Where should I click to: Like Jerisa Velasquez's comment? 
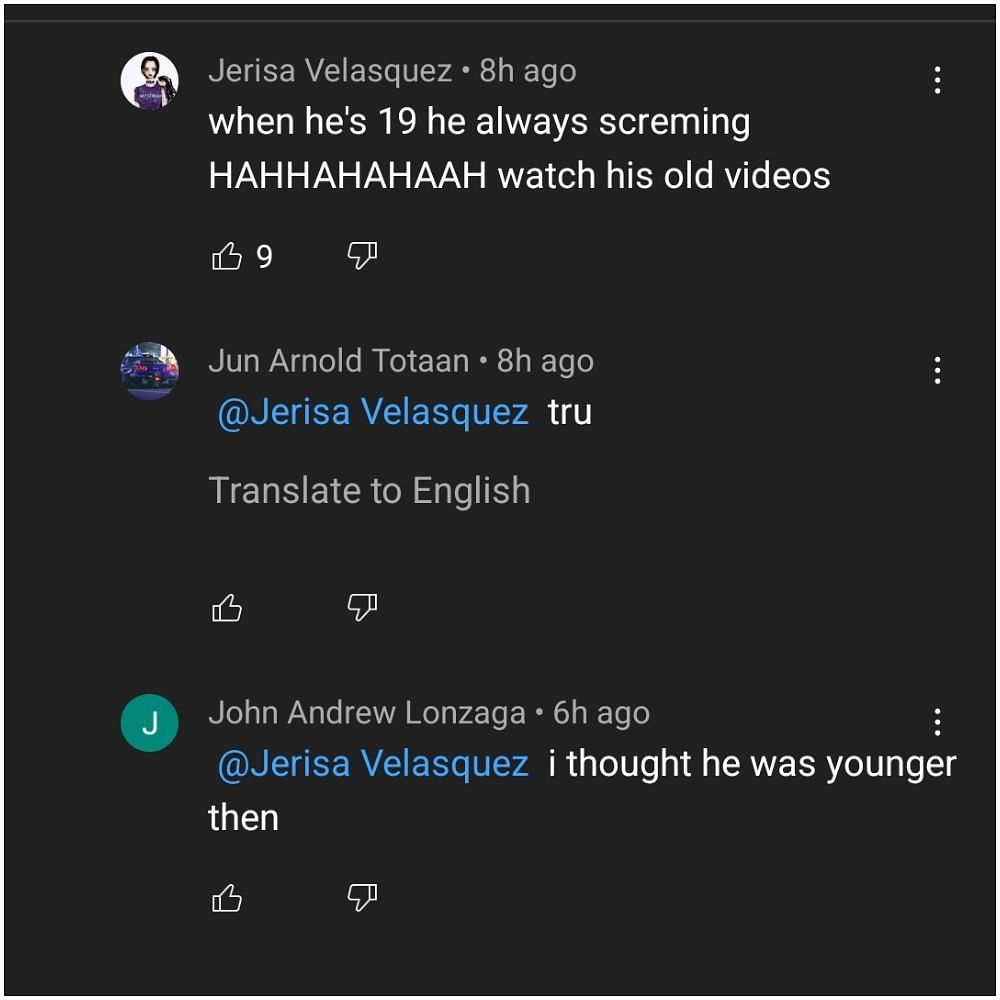(228, 257)
